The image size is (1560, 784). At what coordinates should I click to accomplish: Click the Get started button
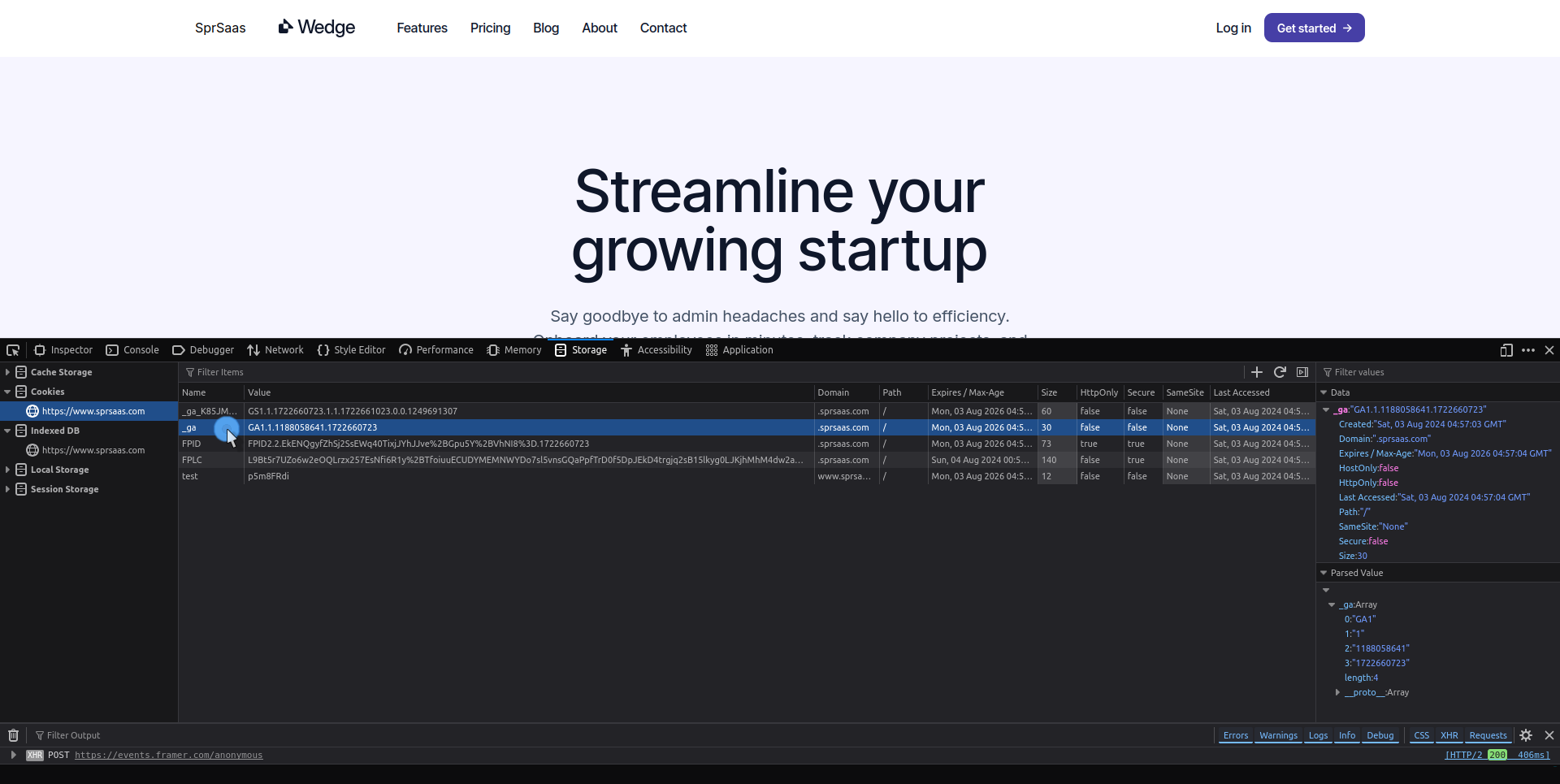tap(1313, 28)
